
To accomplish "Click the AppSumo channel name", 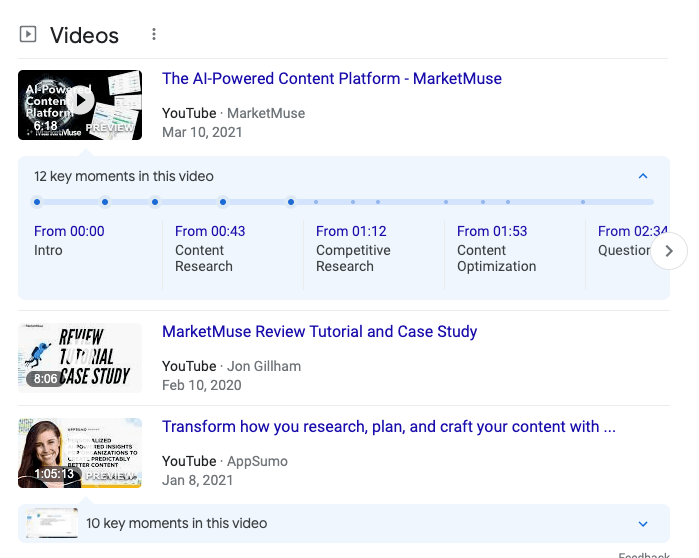I will 257,461.
